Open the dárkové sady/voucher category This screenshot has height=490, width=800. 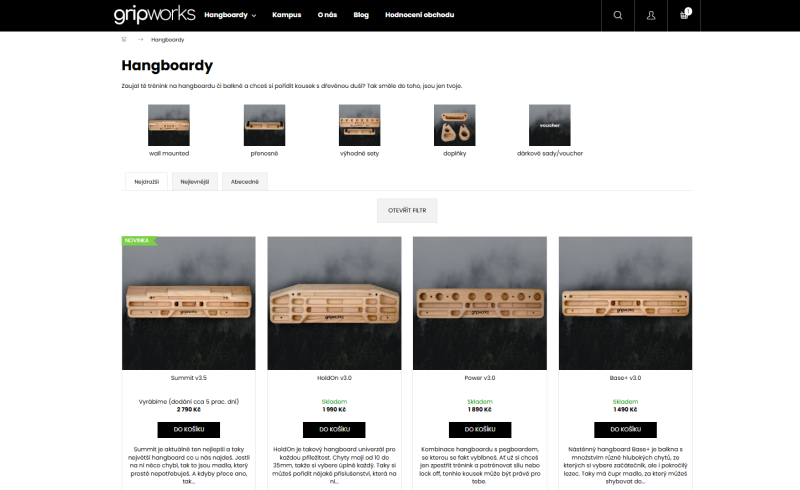[x=549, y=125]
